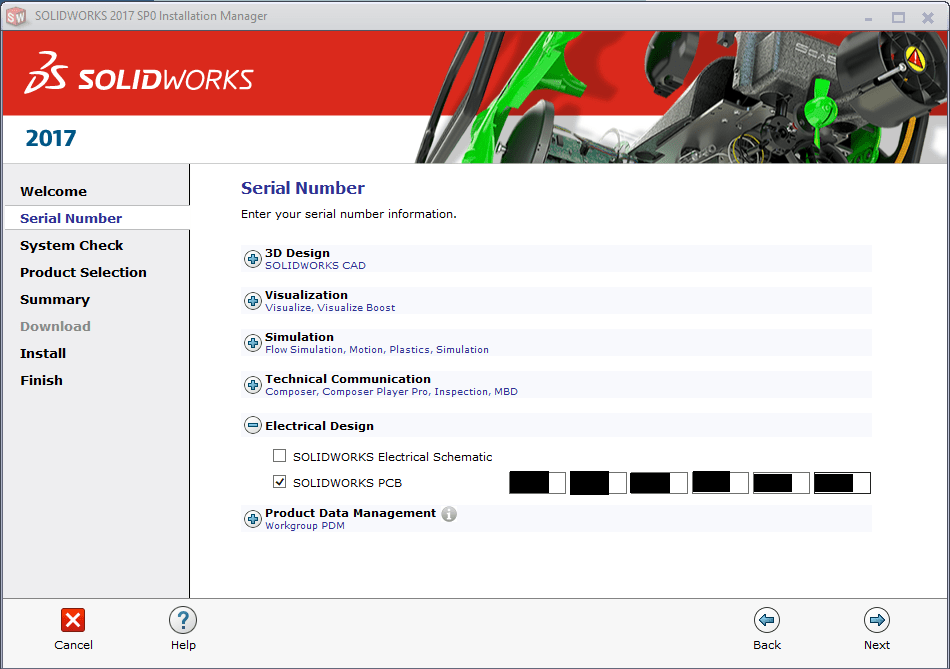
Task: Click first PCB serial number field
Action: pyautogui.click(x=537, y=483)
